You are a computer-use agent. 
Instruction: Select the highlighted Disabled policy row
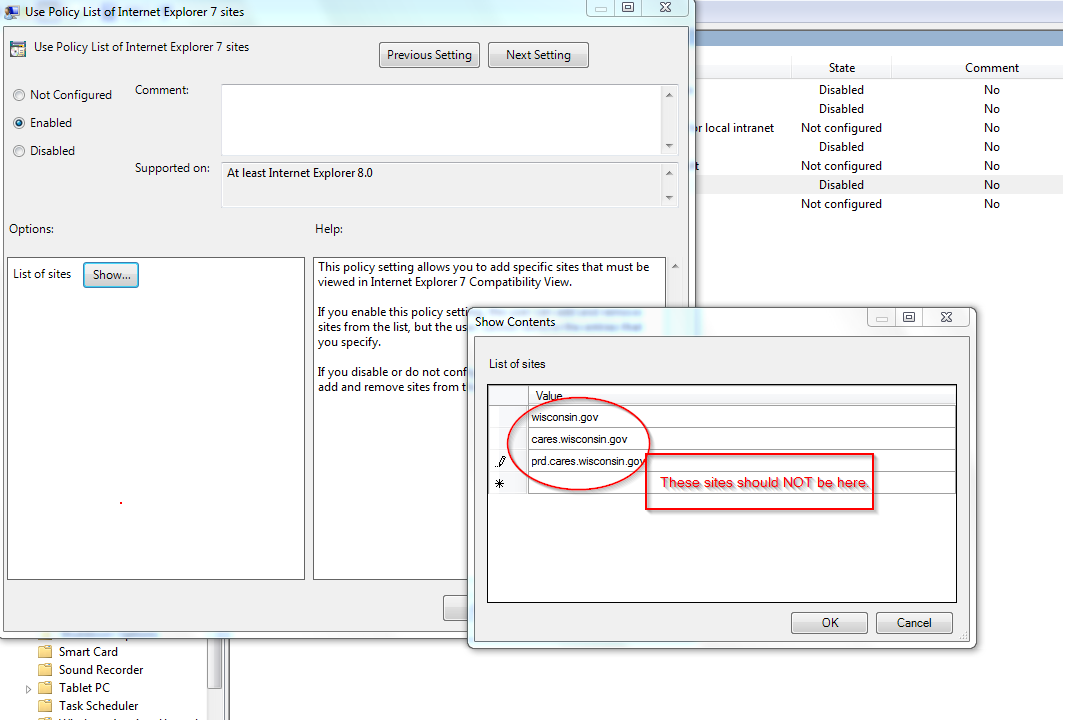point(878,185)
